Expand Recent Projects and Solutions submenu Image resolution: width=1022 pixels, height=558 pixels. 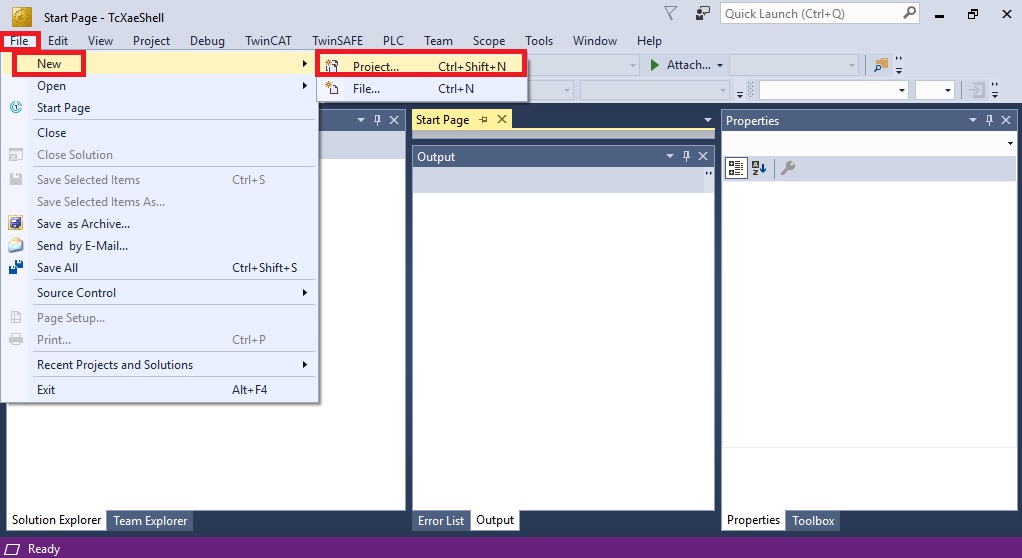click(304, 364)
